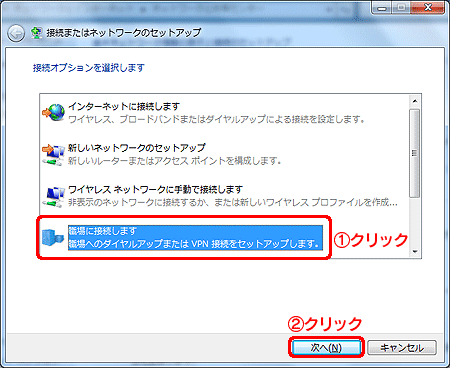This screenshot has width=450, height=368.
Task: Click the VPN setup description text
Action: point(194,244)
